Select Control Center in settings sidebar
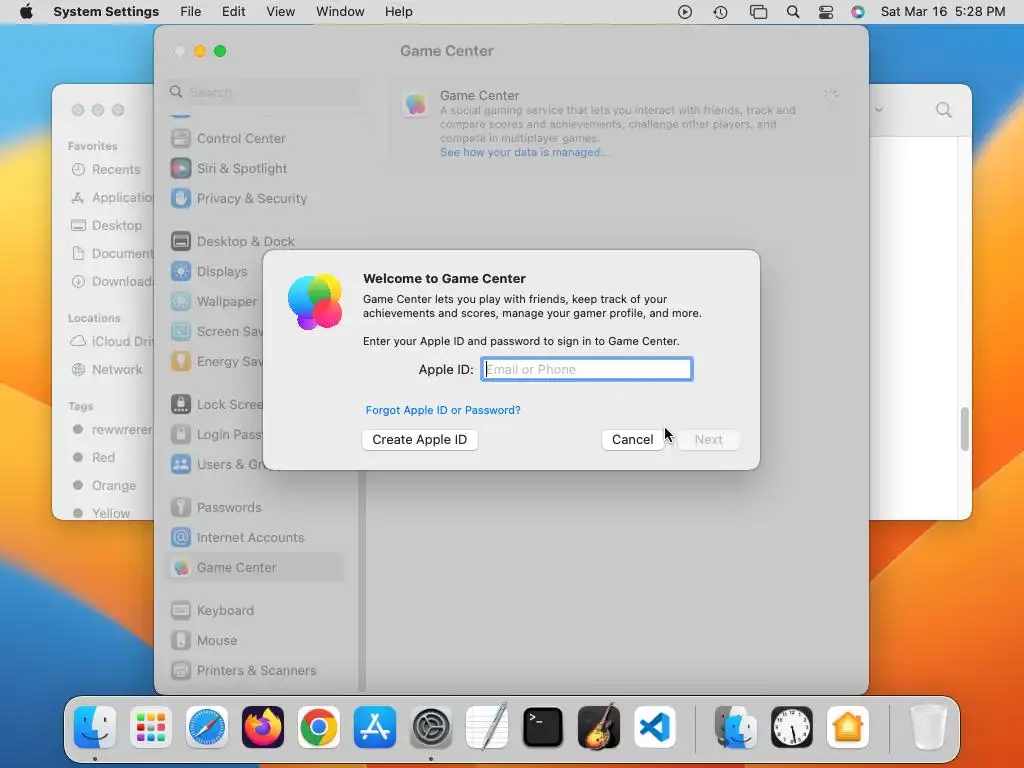The image size is (1024, 768). pyautogui.click(x=255, y=138)
